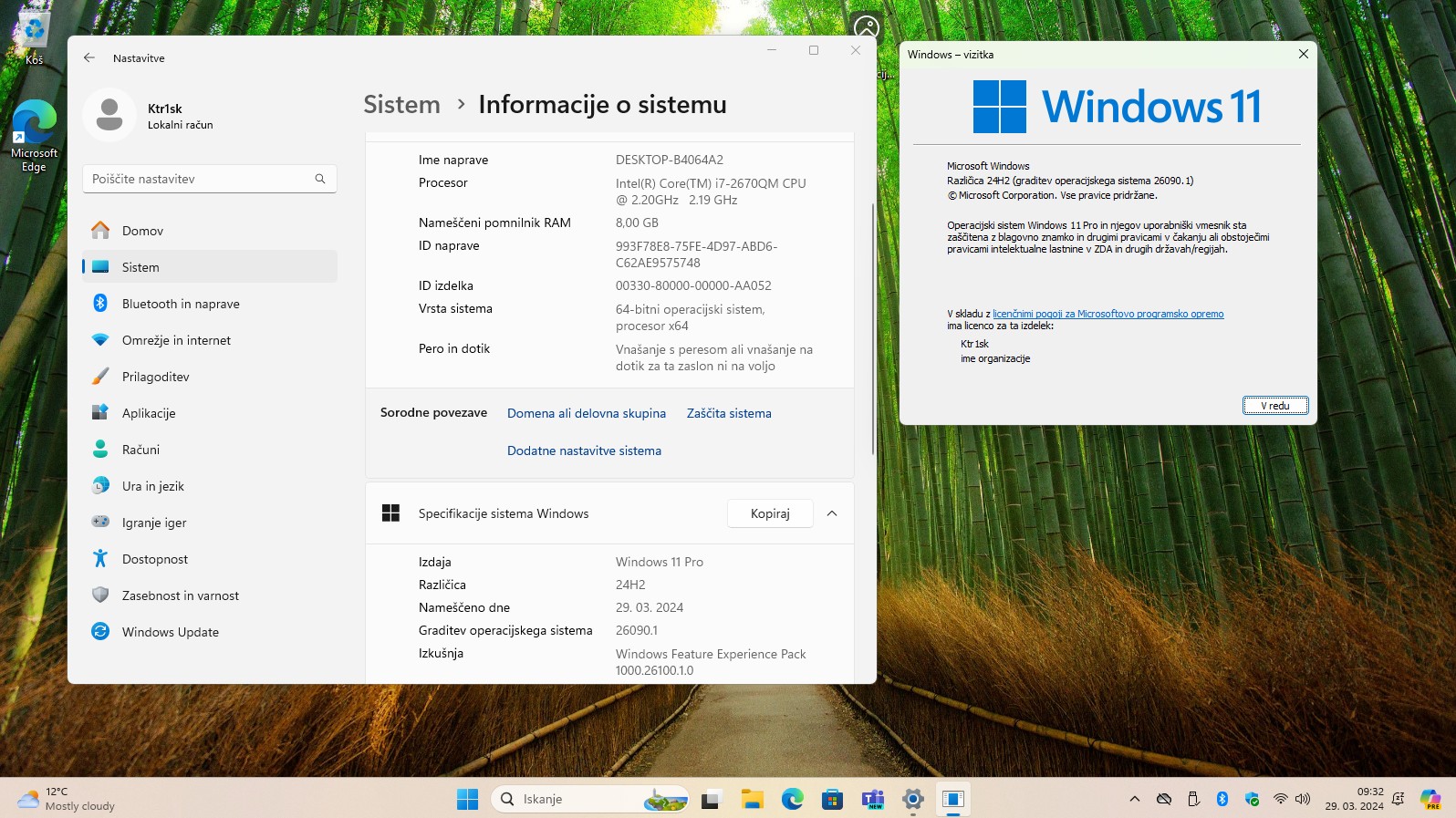Click the Windows Update sync icon

[100, 631]
